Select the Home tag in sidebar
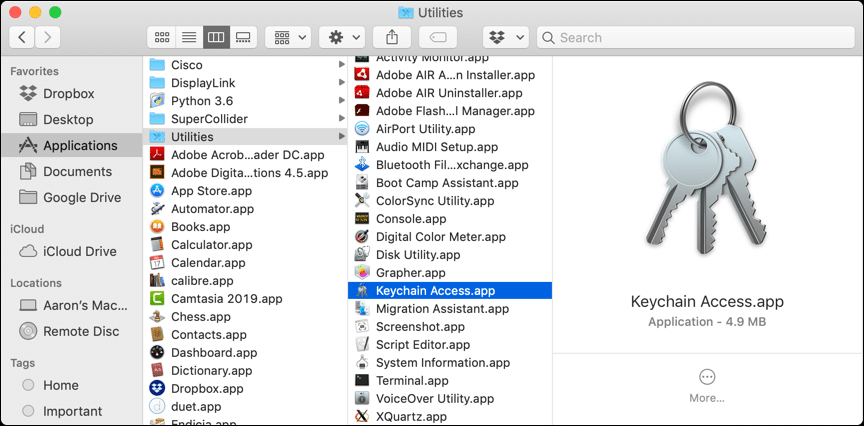The image size is (864, 426). (x=60, y=385)
